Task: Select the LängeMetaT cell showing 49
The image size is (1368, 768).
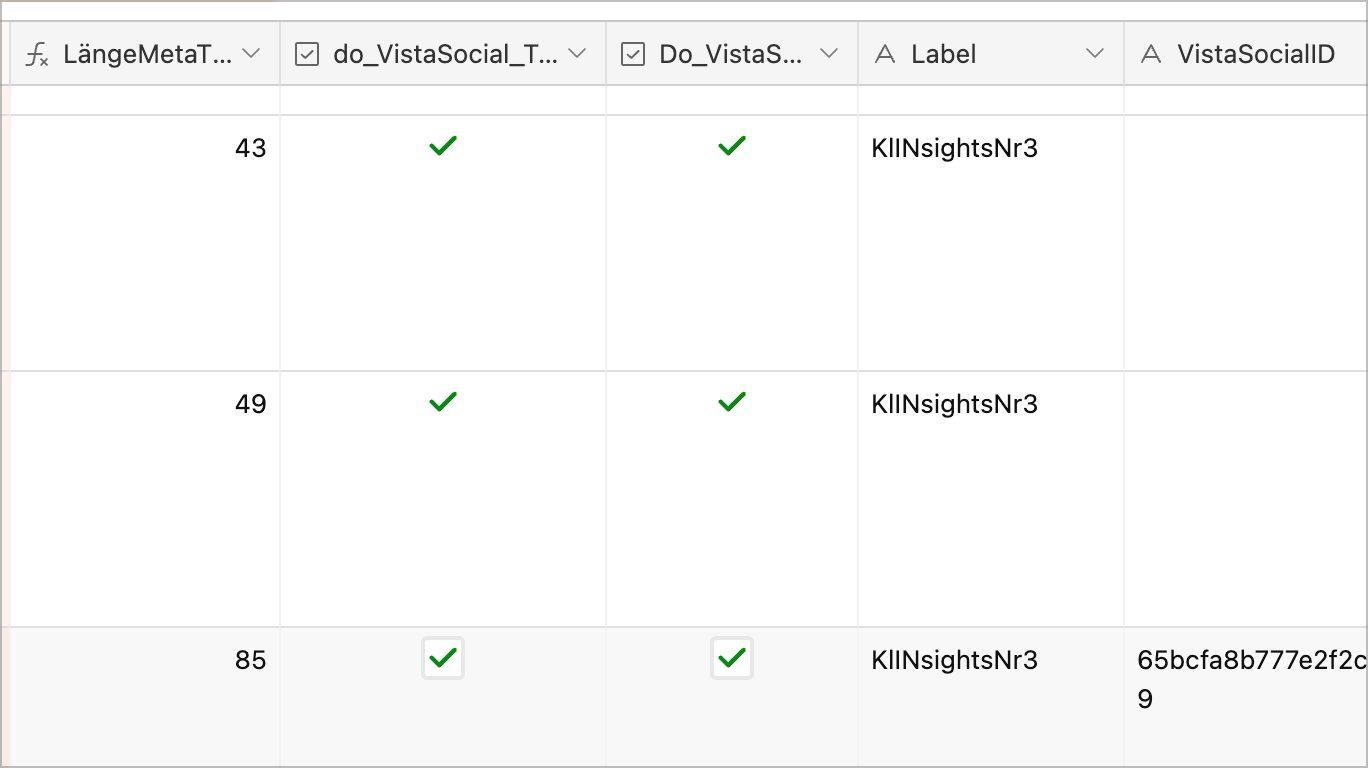Action: coord(145,499)
